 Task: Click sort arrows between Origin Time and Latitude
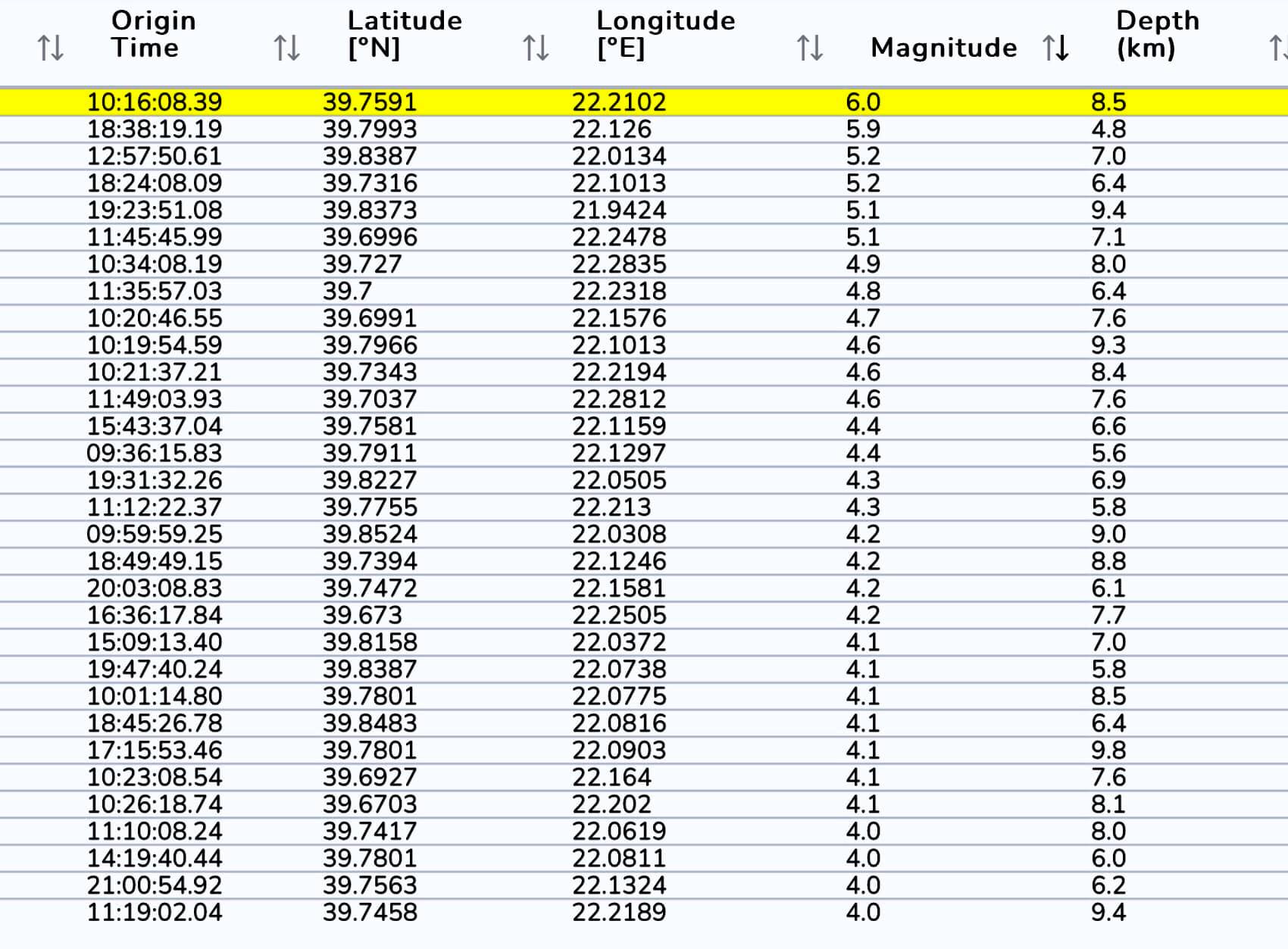(287, 48)
